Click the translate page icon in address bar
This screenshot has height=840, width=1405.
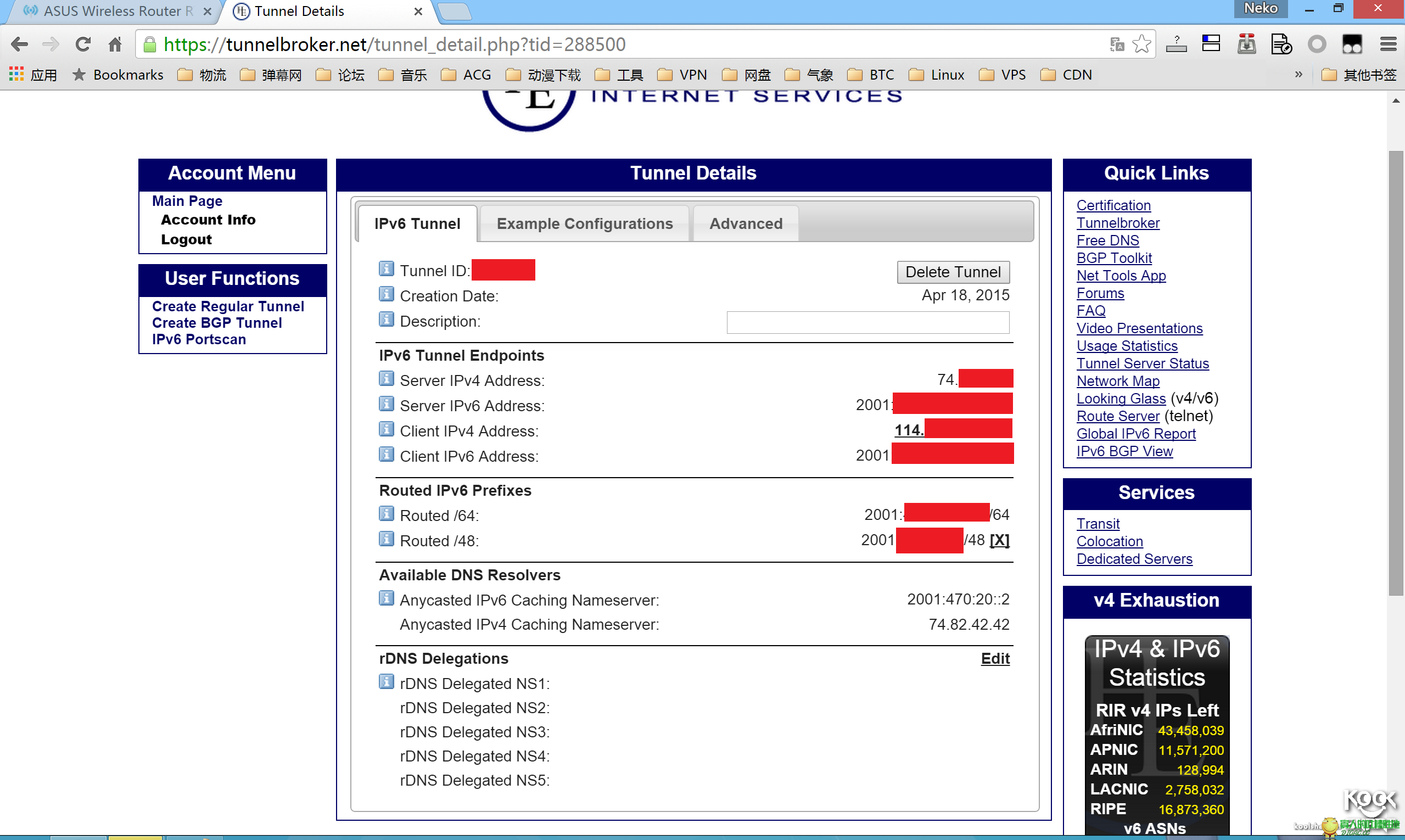point(1116,44)
